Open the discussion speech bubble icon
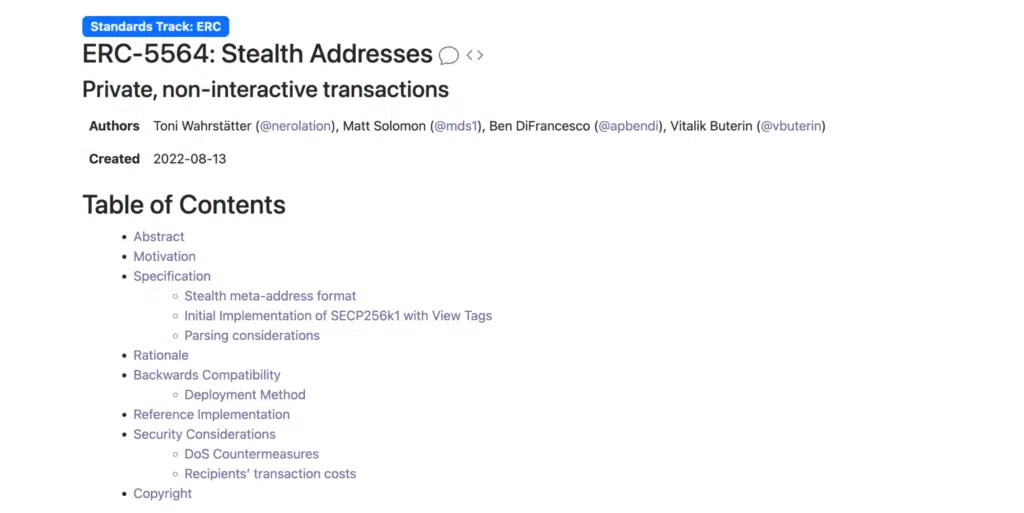This screenshot has width=1024, height=513. click(449, 55)
